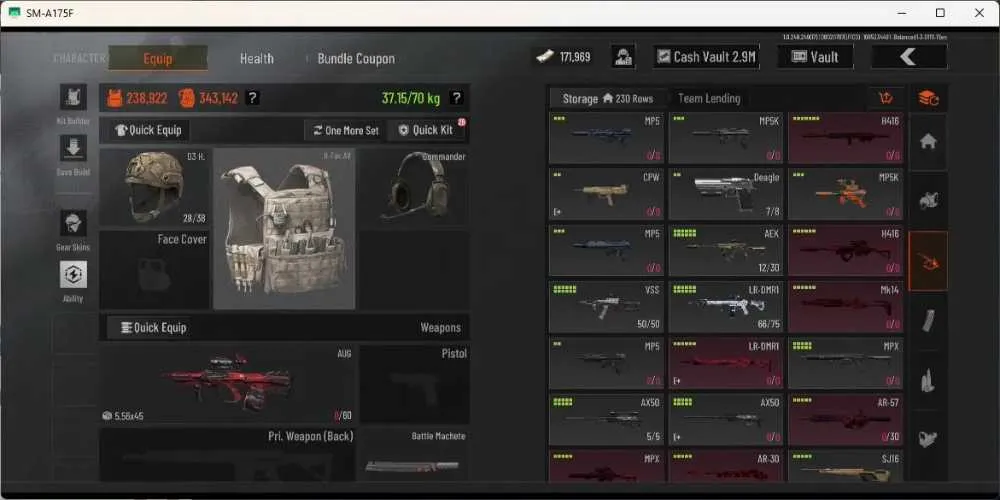1000x500 pixels.
Task: Open the Kit Builder icon
Action: click(x=73, y=98)
